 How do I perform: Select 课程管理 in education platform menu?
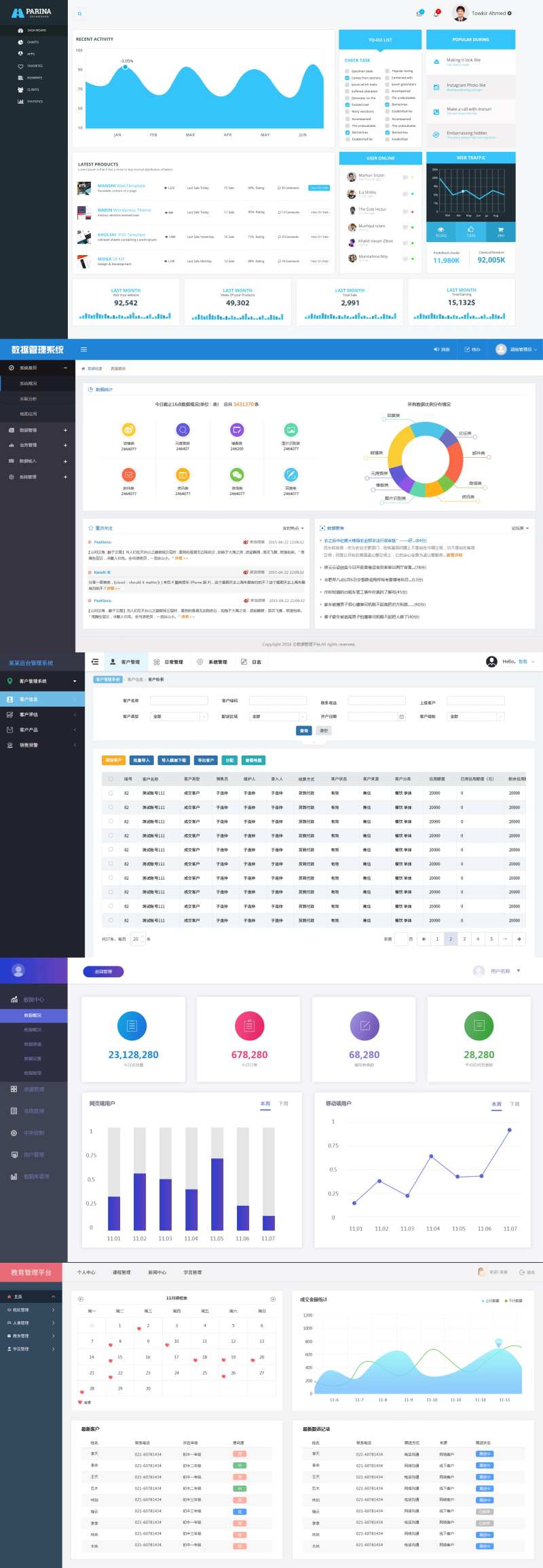pyautogui.click(x=121, y=1272)
